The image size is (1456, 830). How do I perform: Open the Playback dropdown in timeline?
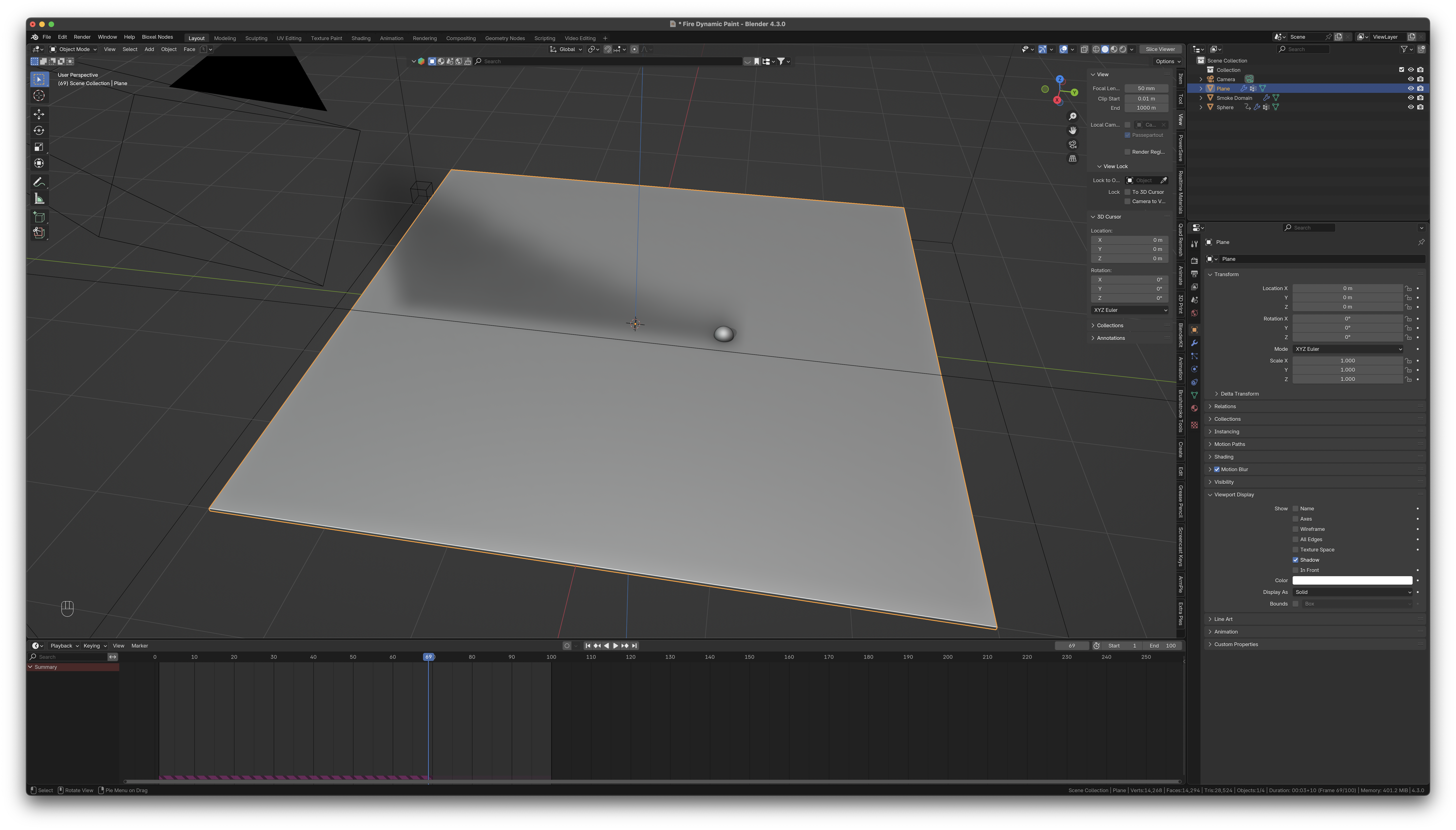click(x=64, y=646)
